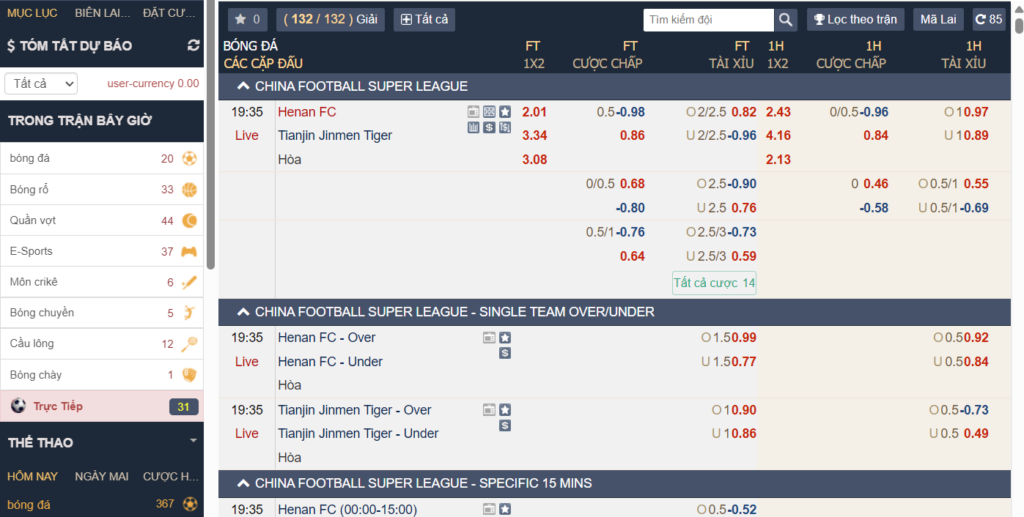Click the search magnifier button

[x=786, y=20]
